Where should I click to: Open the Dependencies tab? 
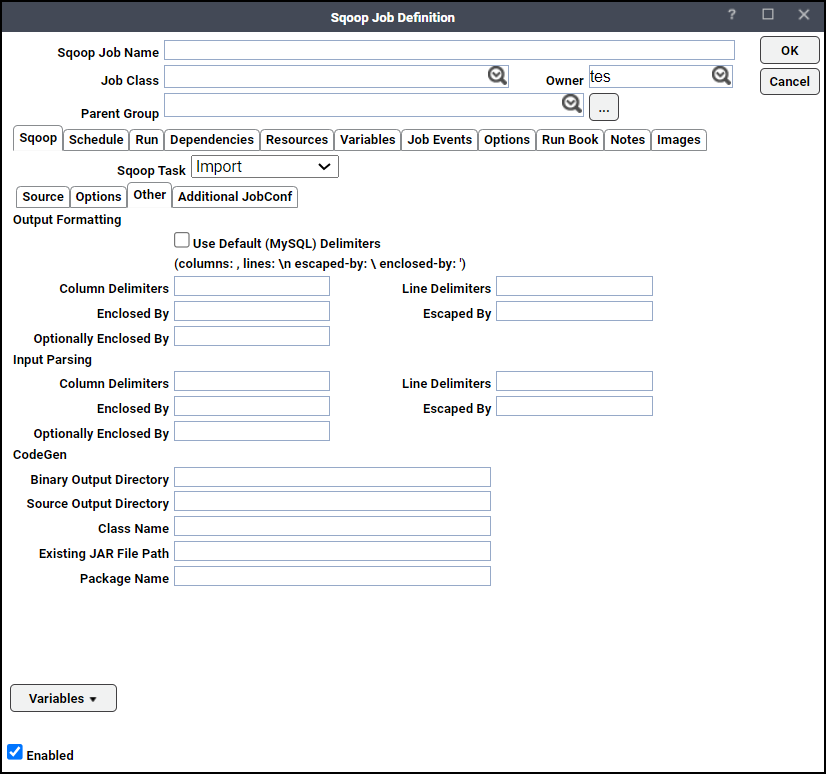click(x=212, y=140)
